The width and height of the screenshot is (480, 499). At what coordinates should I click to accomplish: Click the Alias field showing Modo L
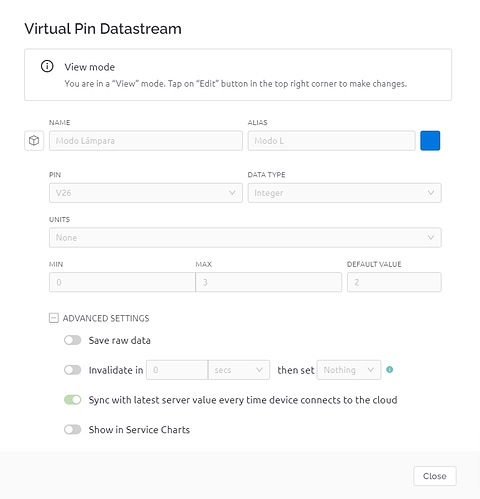click(x=331, y=141)
